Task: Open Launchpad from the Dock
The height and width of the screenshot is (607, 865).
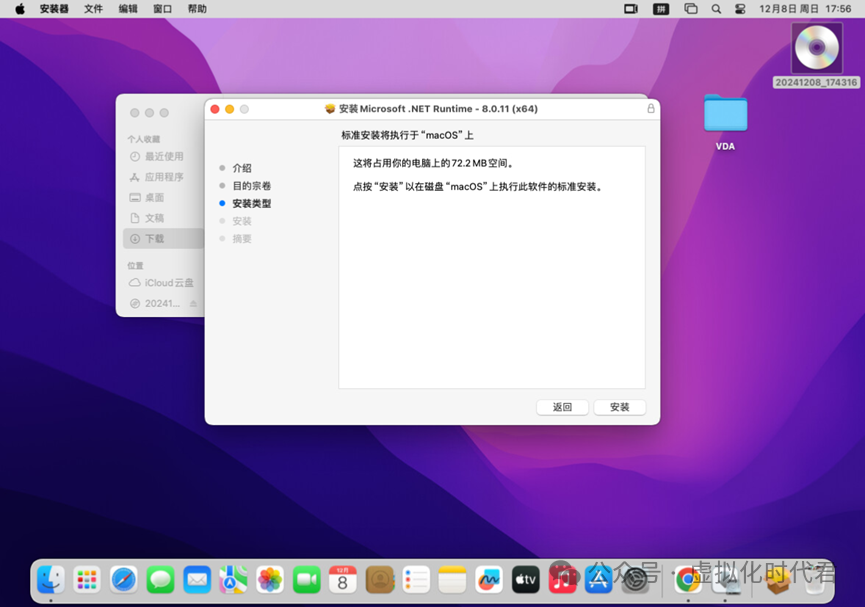Action: tap(88, 580)
